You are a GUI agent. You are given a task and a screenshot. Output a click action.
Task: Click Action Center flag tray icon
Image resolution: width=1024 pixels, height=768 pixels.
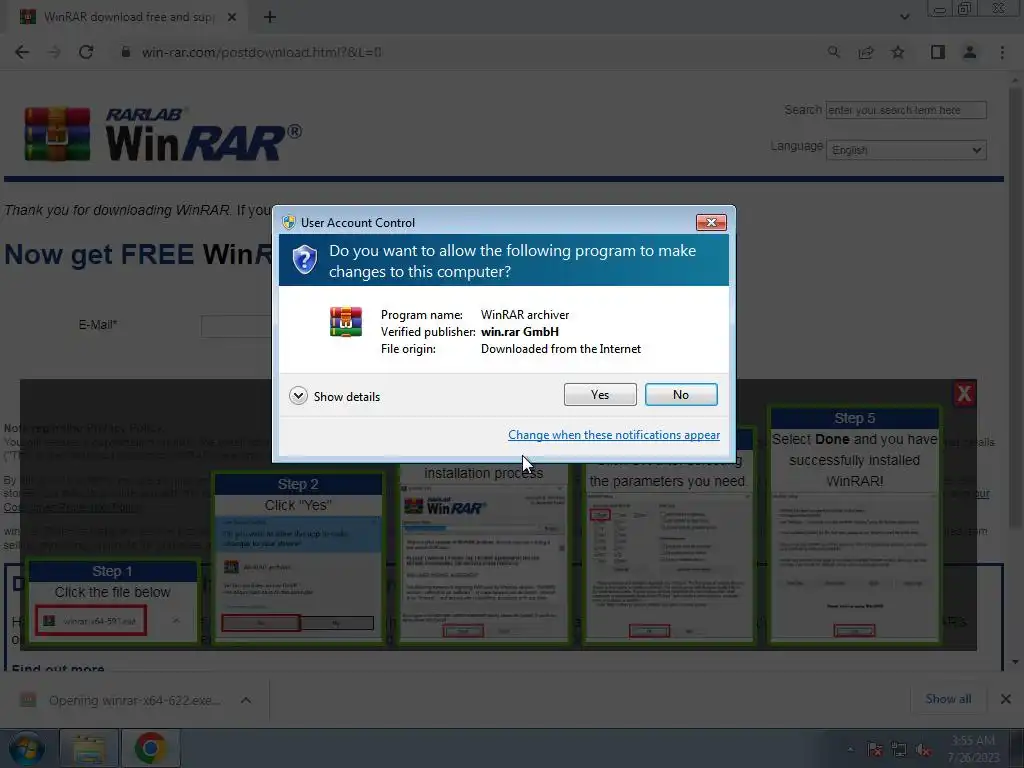pos(875,750)
